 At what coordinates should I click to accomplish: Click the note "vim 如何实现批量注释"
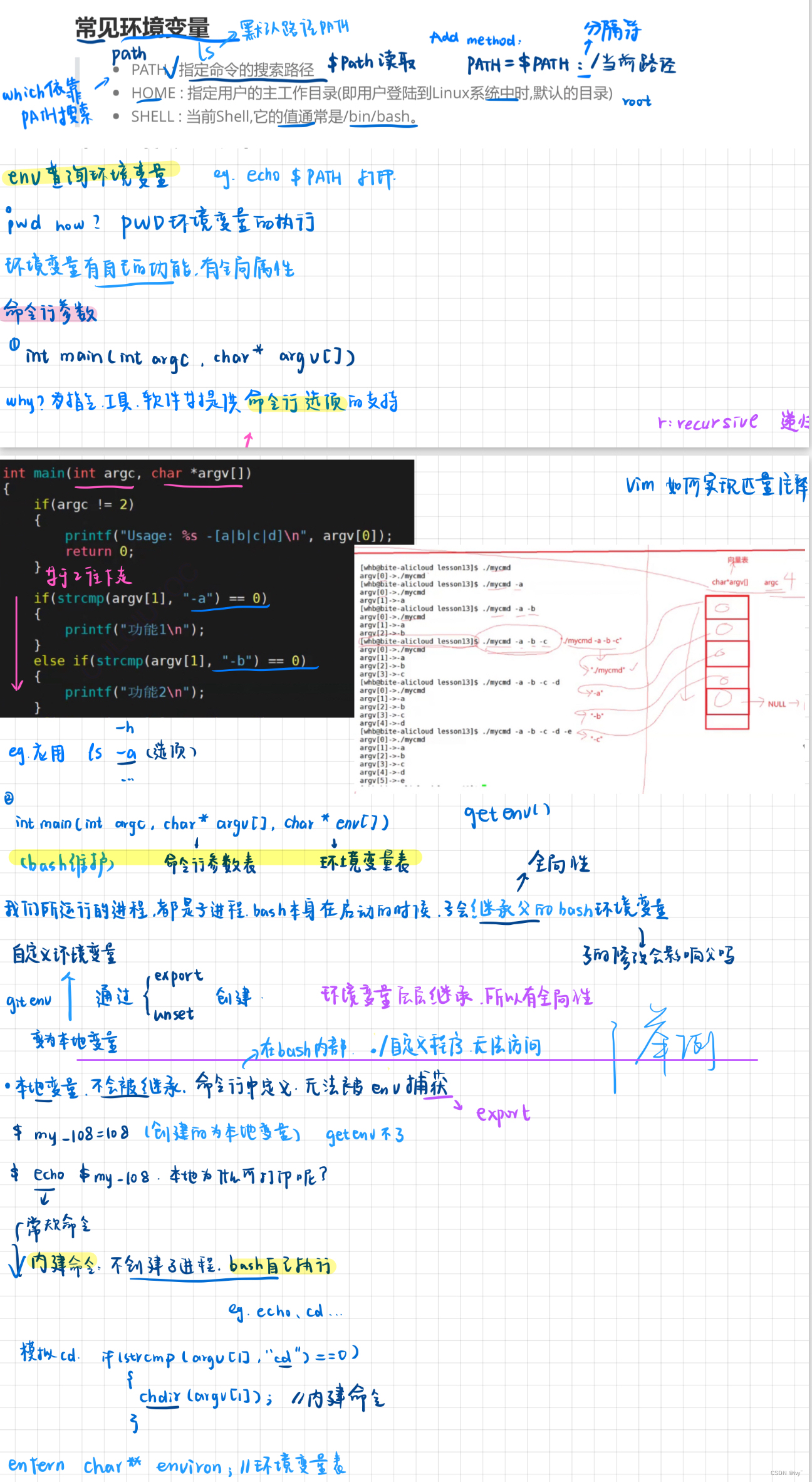pyautogui.click(x=717, y=486)
